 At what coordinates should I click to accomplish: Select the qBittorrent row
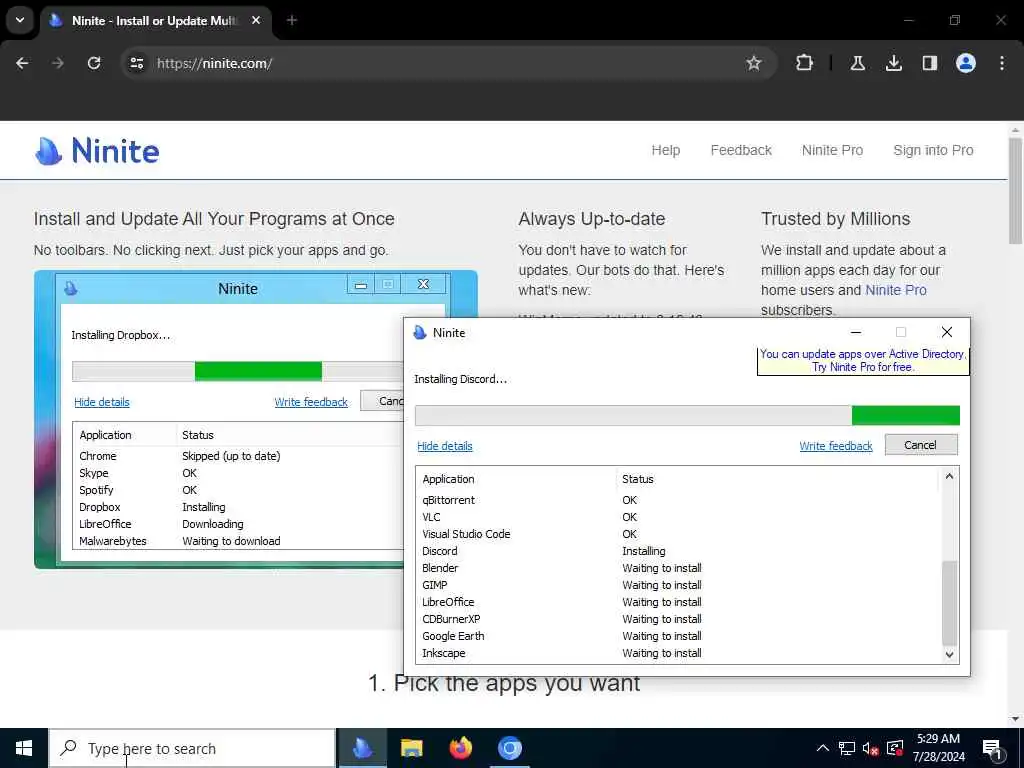679,500
